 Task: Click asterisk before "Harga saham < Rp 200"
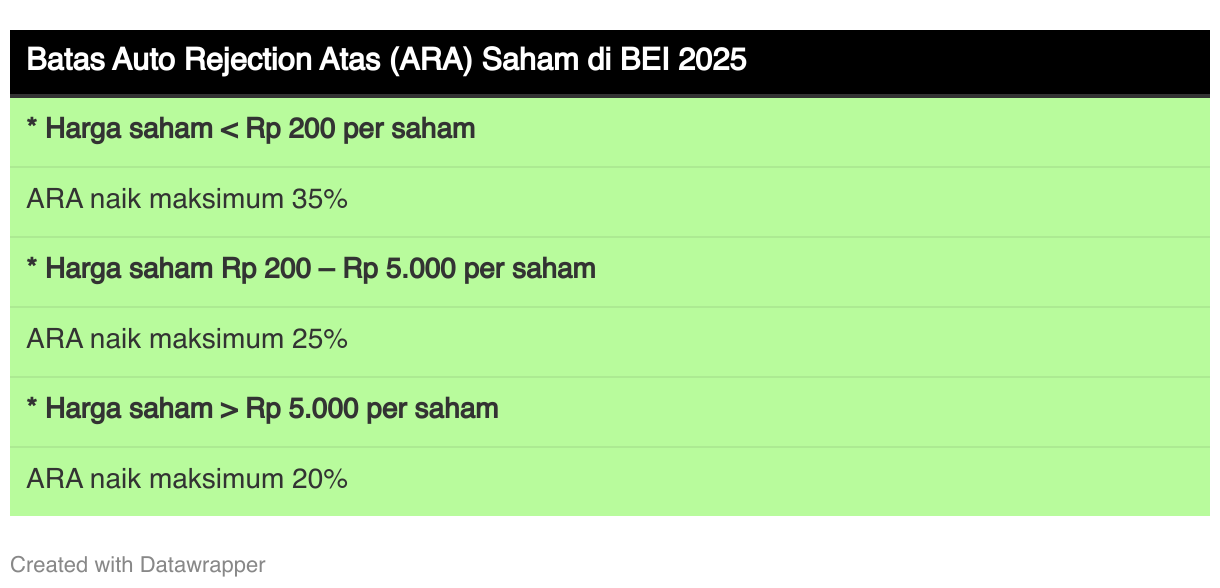[x=33, y=125]
